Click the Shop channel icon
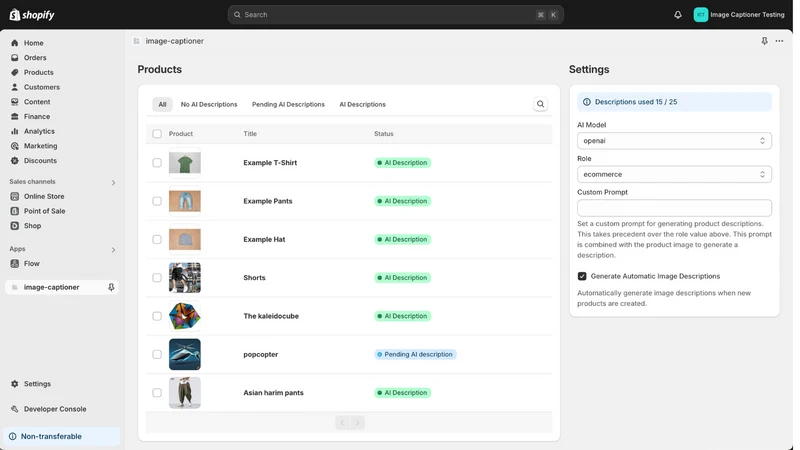Image resolution: width=800 pixels, height=450 pixels. (15, 226)
